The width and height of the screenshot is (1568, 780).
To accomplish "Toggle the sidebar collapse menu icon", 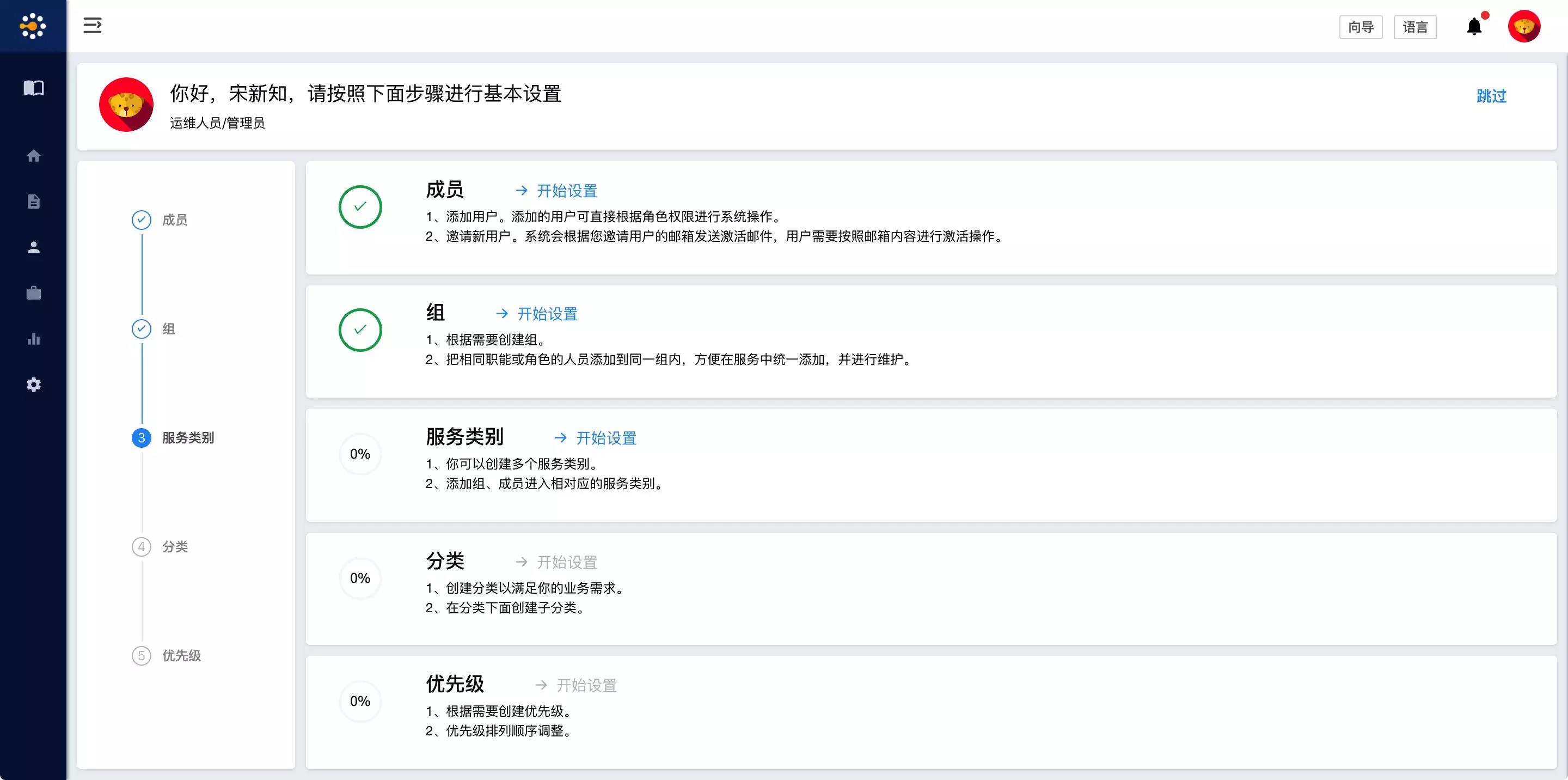I will tap(93, 26).
